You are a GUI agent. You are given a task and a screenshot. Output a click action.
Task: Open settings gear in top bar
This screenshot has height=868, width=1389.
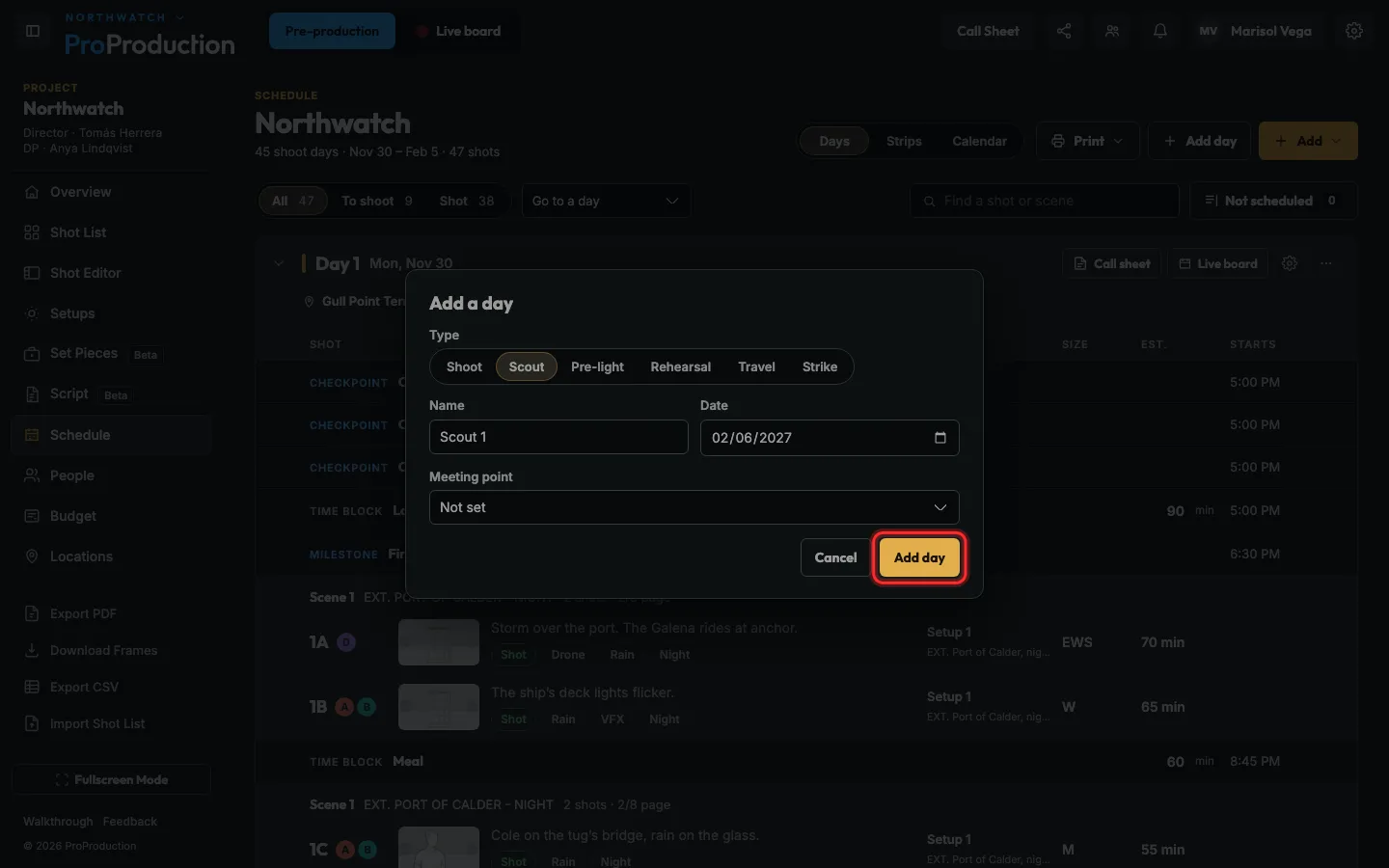1354,31
